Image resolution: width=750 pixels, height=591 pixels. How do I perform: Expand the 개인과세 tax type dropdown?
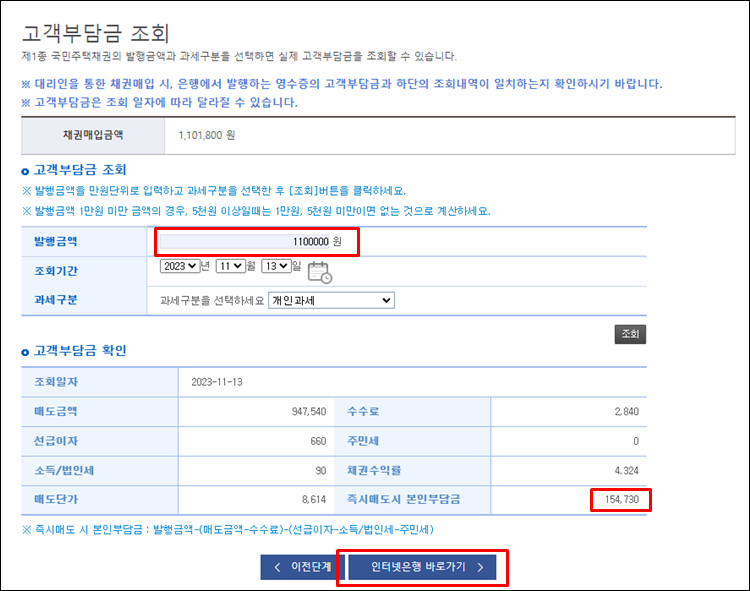331,300
